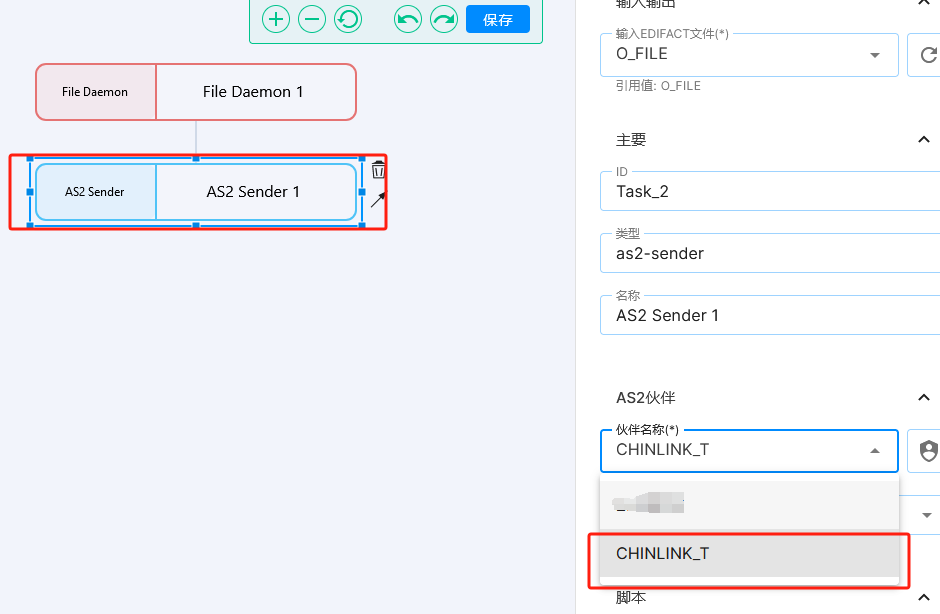Viewport: 940px width, 614px height.
Task: Select the blurred first partner option
Action: point(748,504)
